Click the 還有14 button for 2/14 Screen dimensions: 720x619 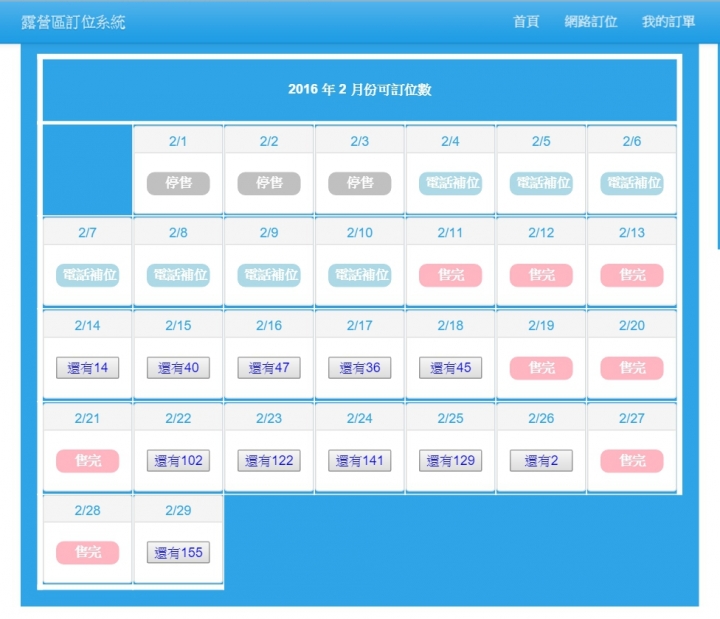point(87,368)
